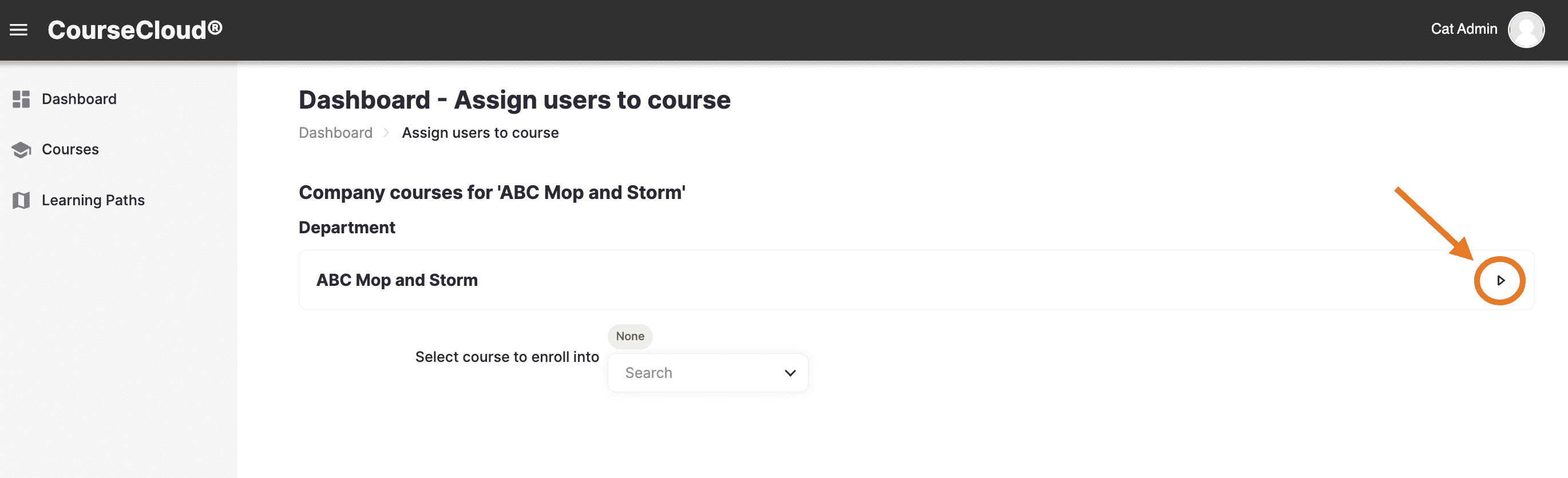Viewport: 1568px width, 478px height.
Task: Click the CourseCloud logo
Action: pos(135,30)
